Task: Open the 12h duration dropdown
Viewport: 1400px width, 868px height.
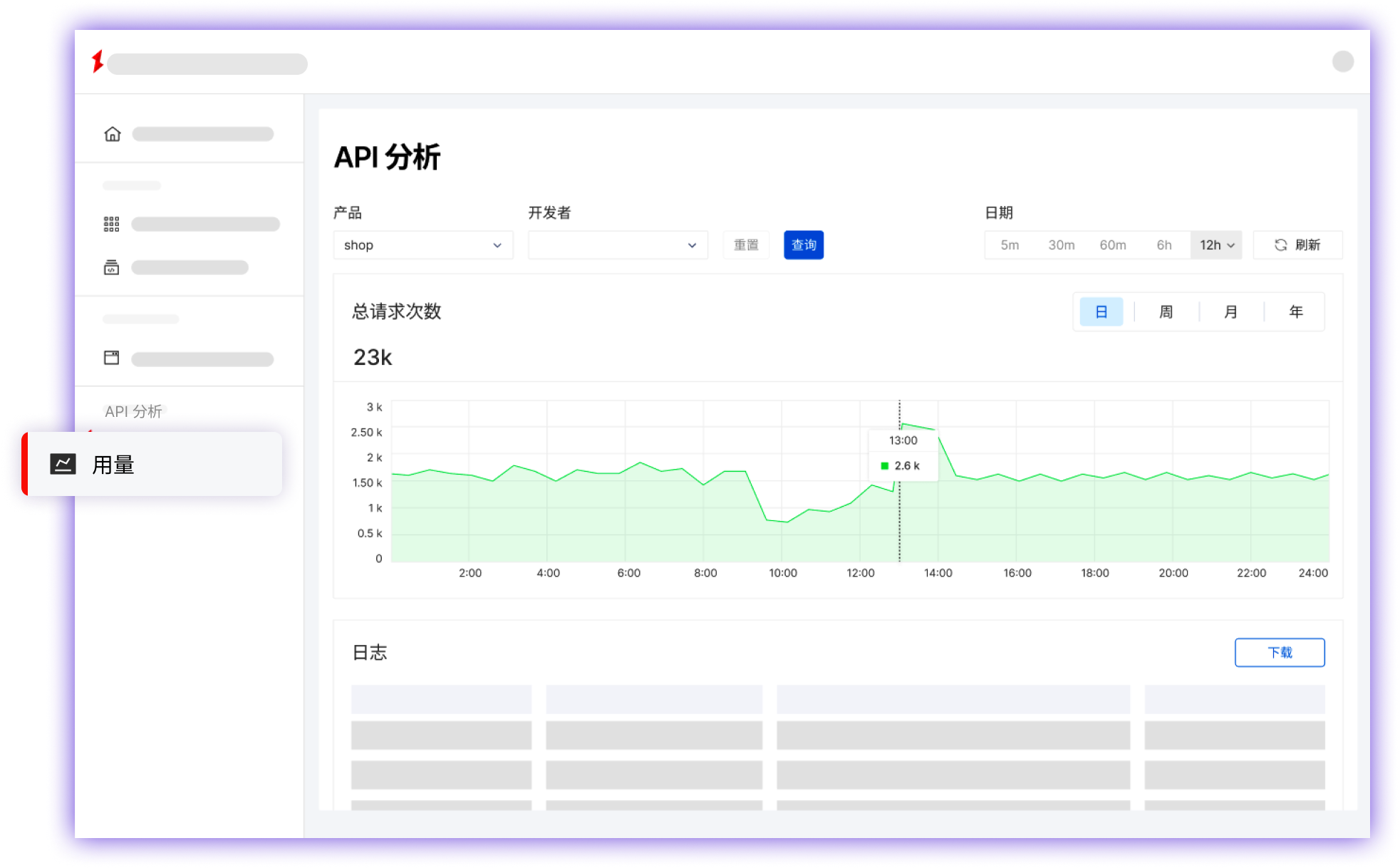Action: pos(1215,244)
